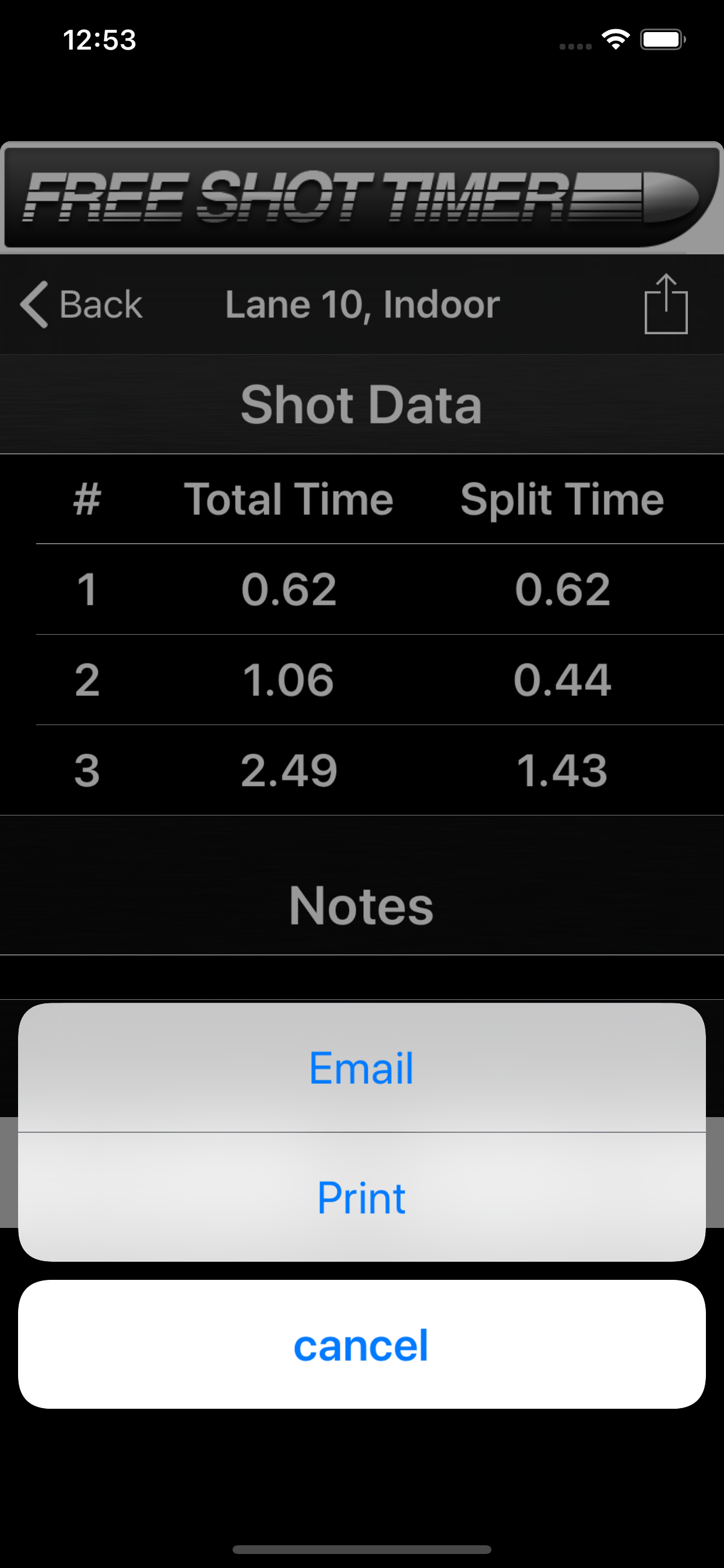Select shot 2 total time 1.06

tap(289, 680)
